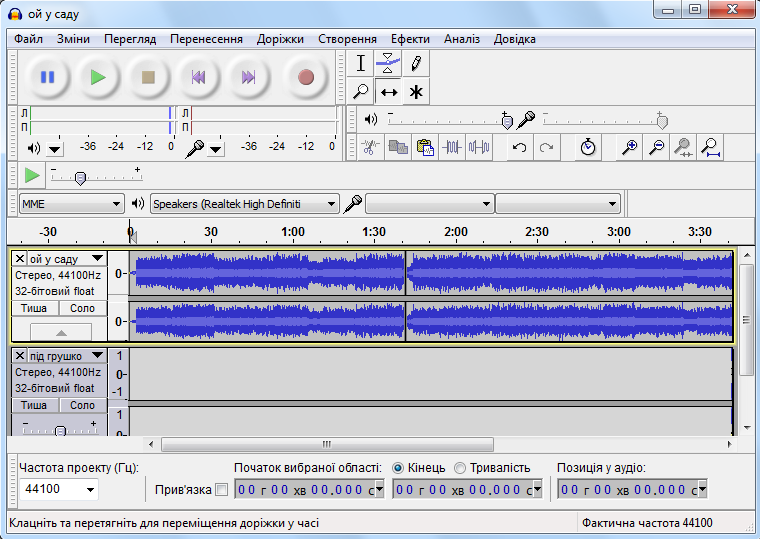Screen dimensions: 761x540
Task: Mute the 'під грушко' track (Тиша)
Action: (x=34, y=405)
